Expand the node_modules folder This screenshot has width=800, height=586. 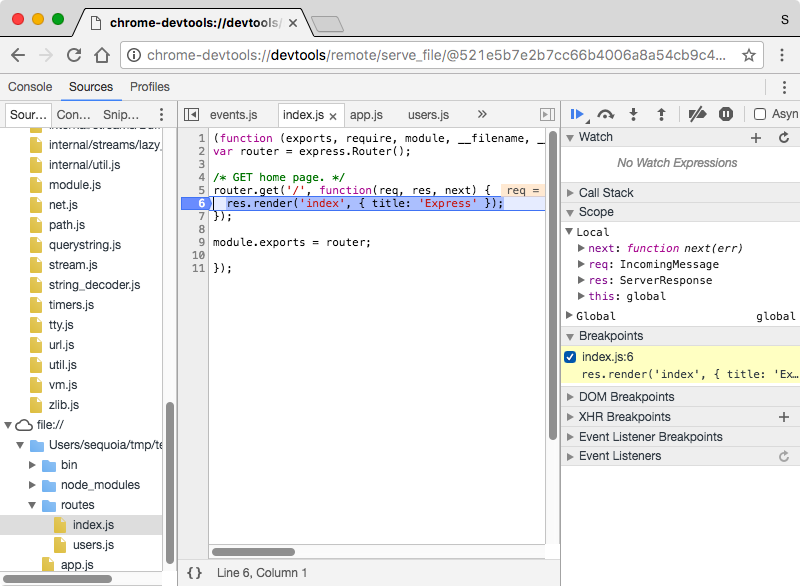[x=32, y=485]
